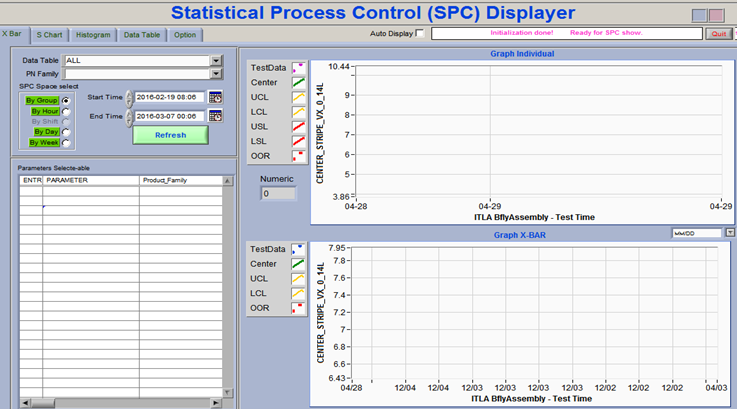Expand the Data Table dropdown
The width and height of the screenshot is (737, 409).
(216, 61)
